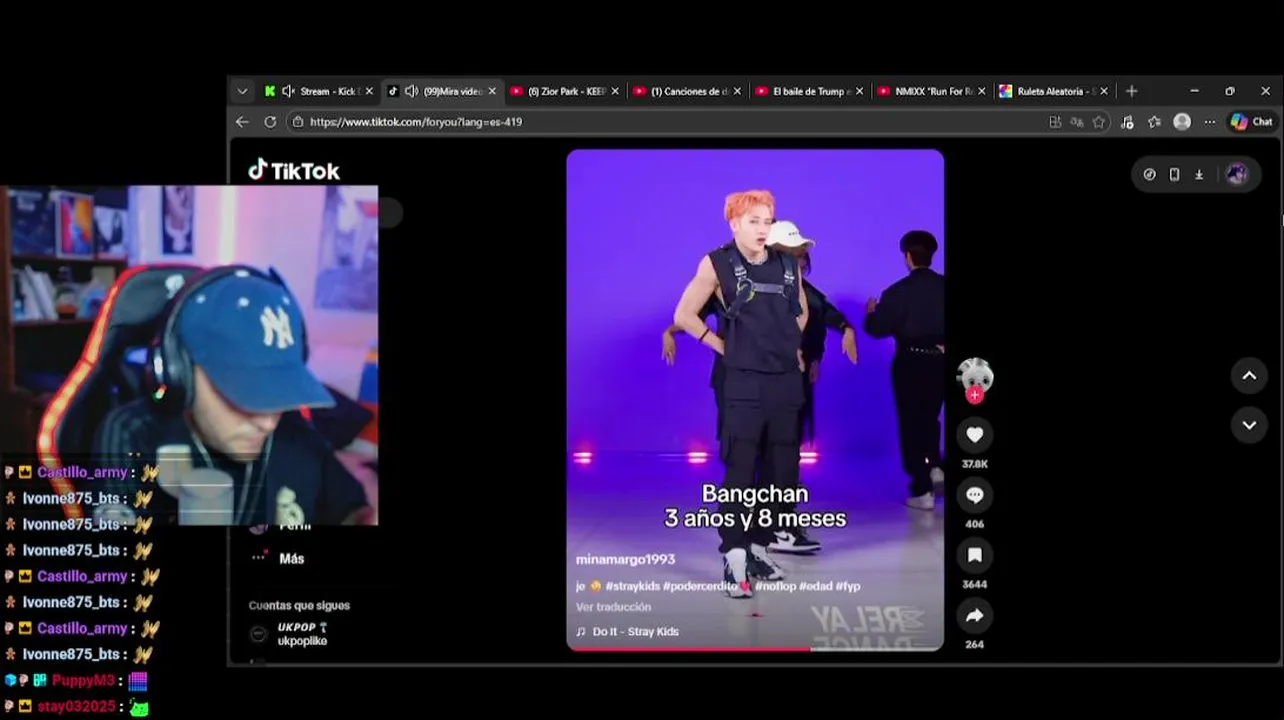The height and width of the screenshot is (720, 1284).
Task: Click the TikTok logo
Action: 294,171
